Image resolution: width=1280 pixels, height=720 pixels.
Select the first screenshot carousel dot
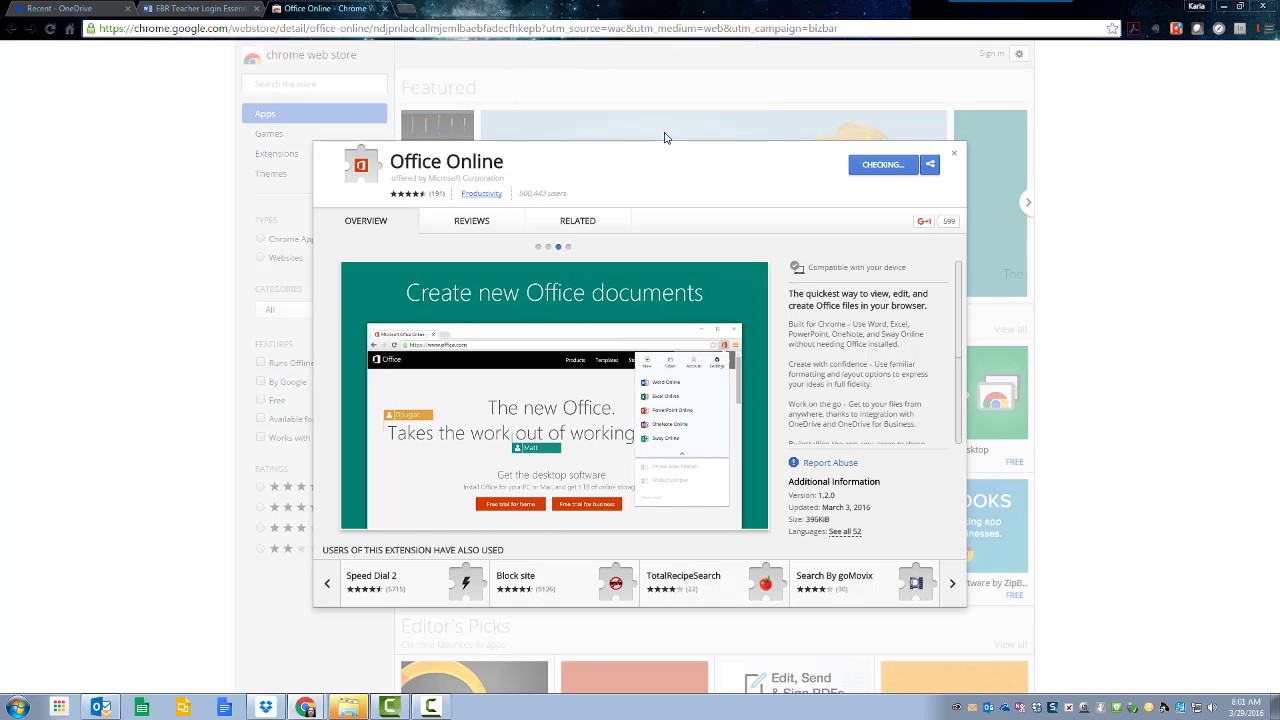pyautogui.click(x=538, y=247)
